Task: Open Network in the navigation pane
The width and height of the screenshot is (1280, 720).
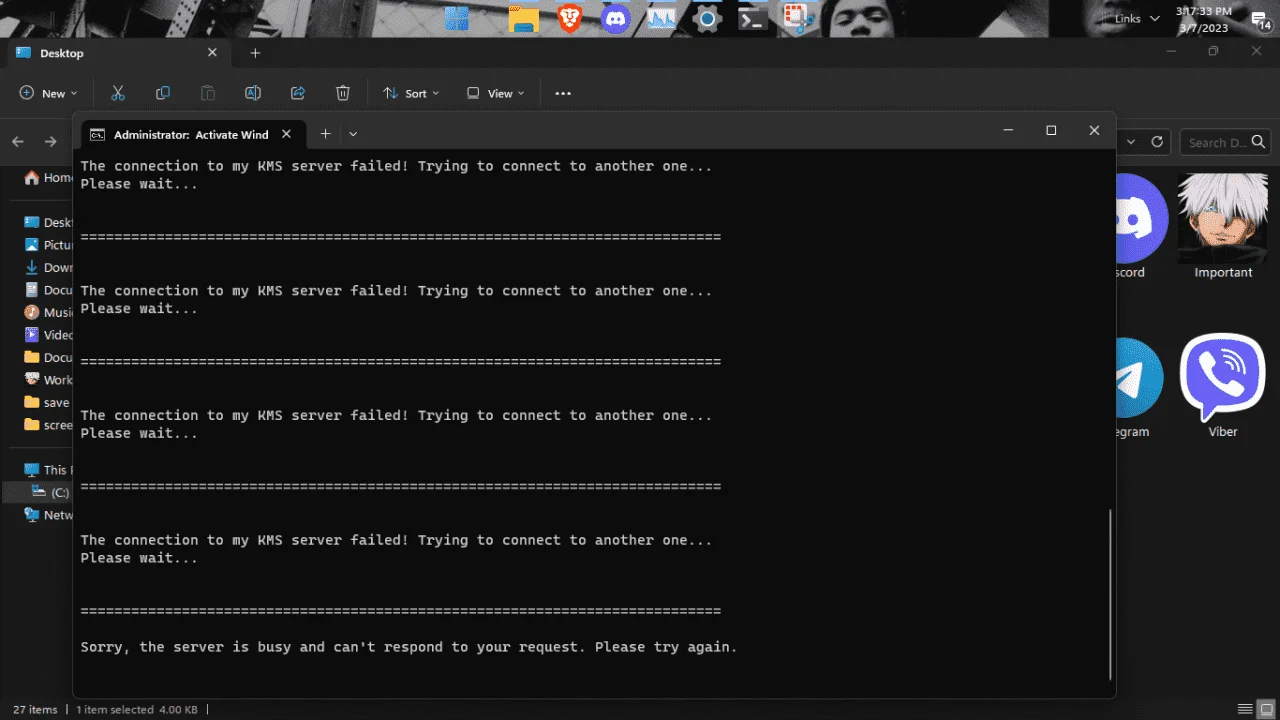Action: click(x=49, y=515)
